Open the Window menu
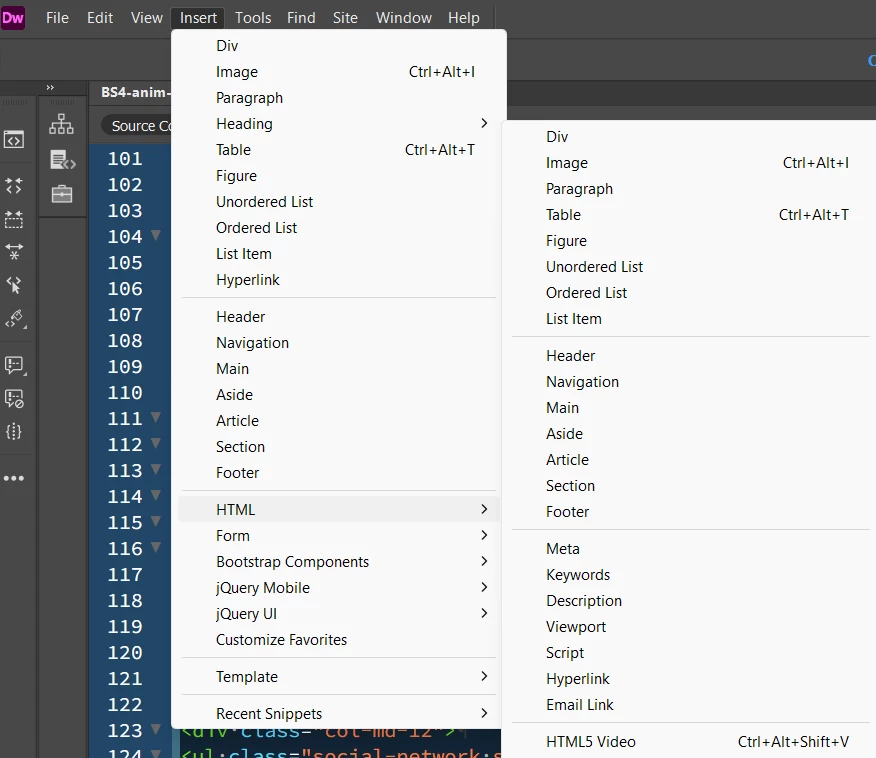The height and width of the screenshot is (758, 876). pyautogui.click(x=403, y=18)
